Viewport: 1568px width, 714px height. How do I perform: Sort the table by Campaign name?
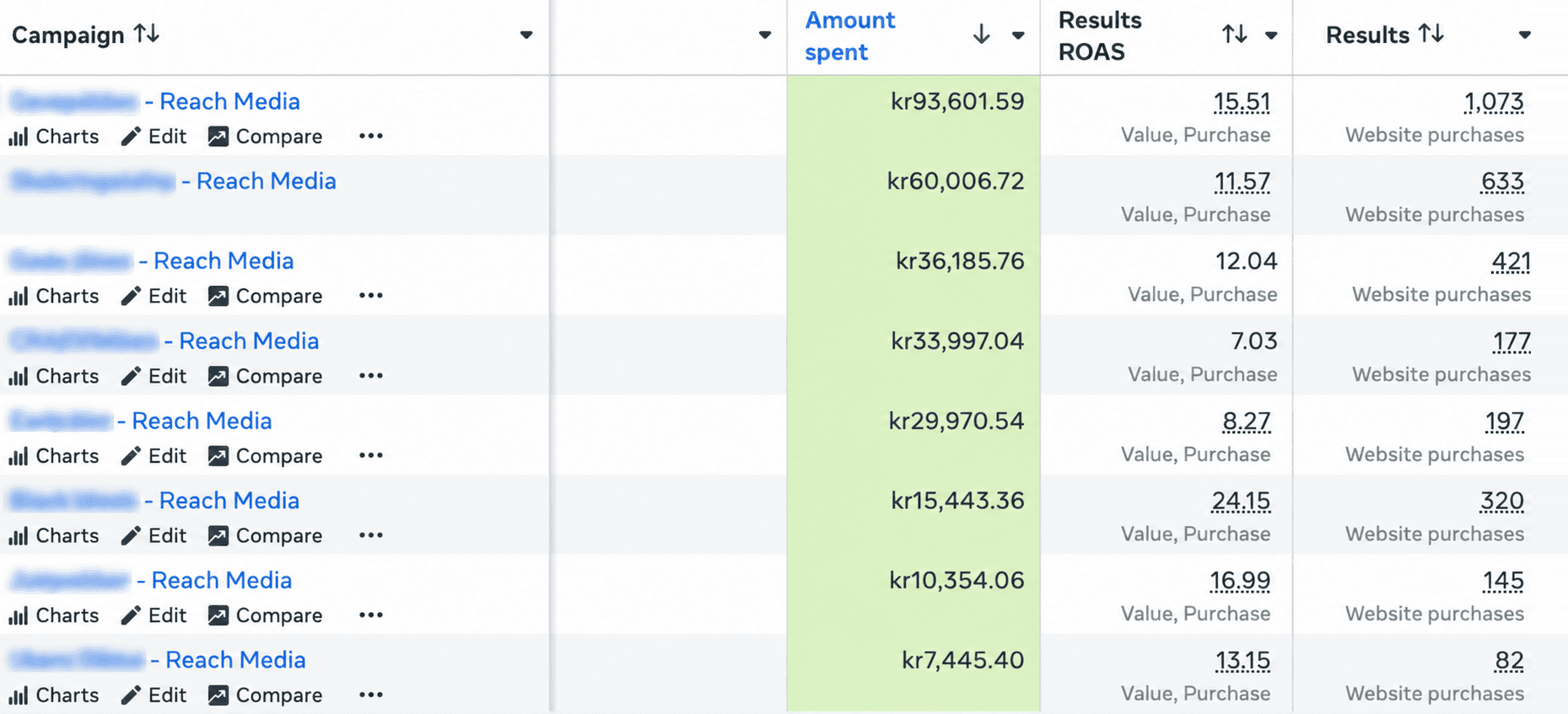[x=147, y=35]
